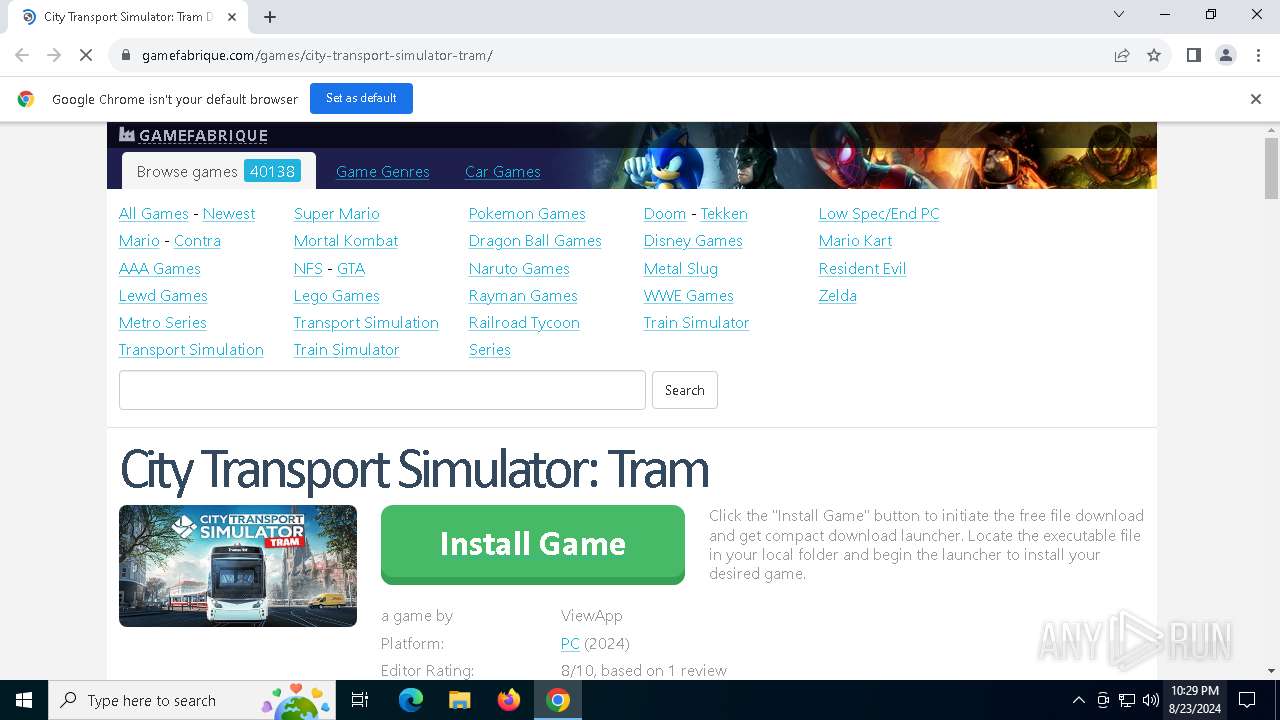
Task: Select the Chrome taskbar icon
Action: (x=558, y=700)
